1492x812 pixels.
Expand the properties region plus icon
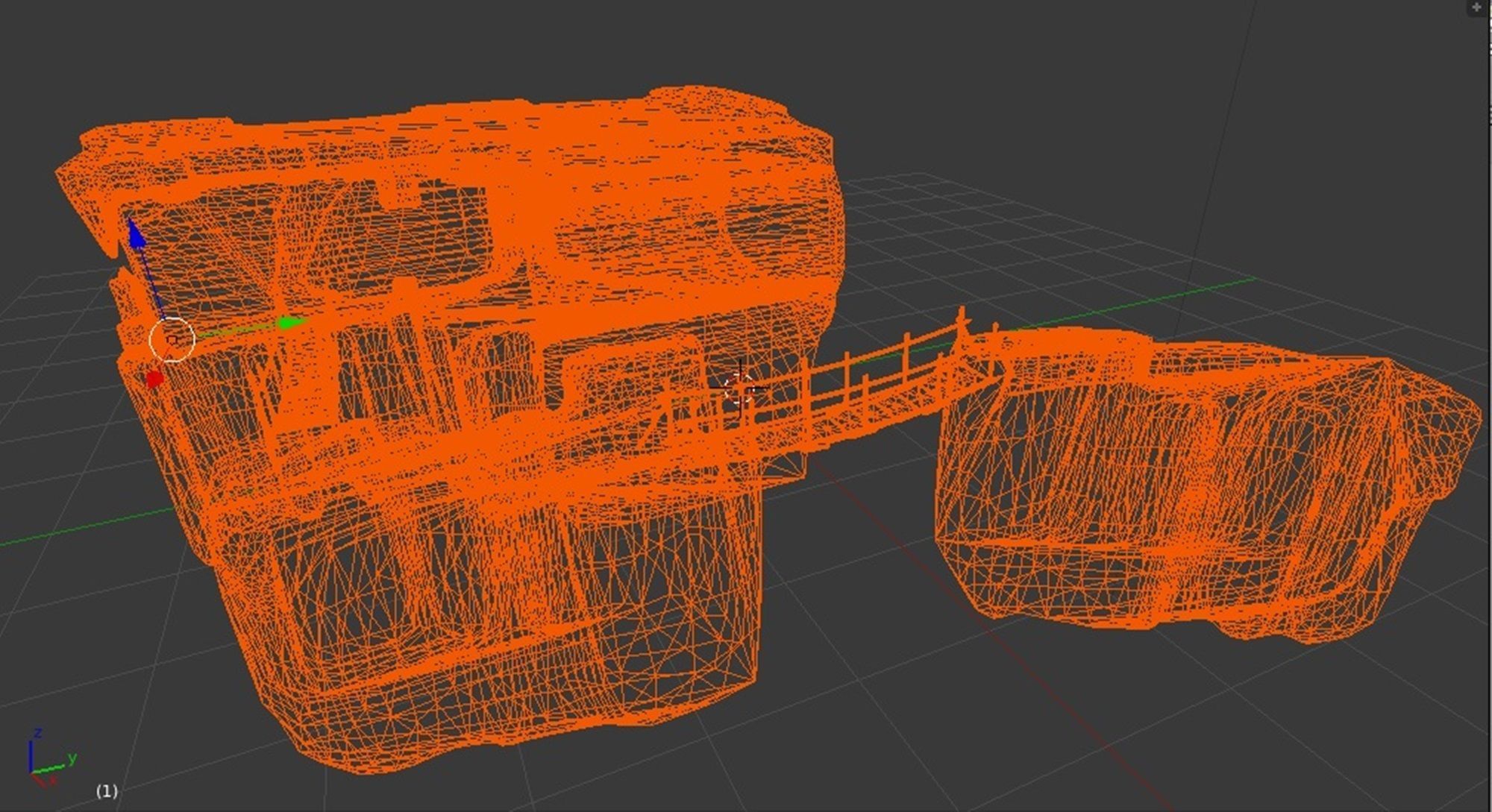pos(1476,7)
